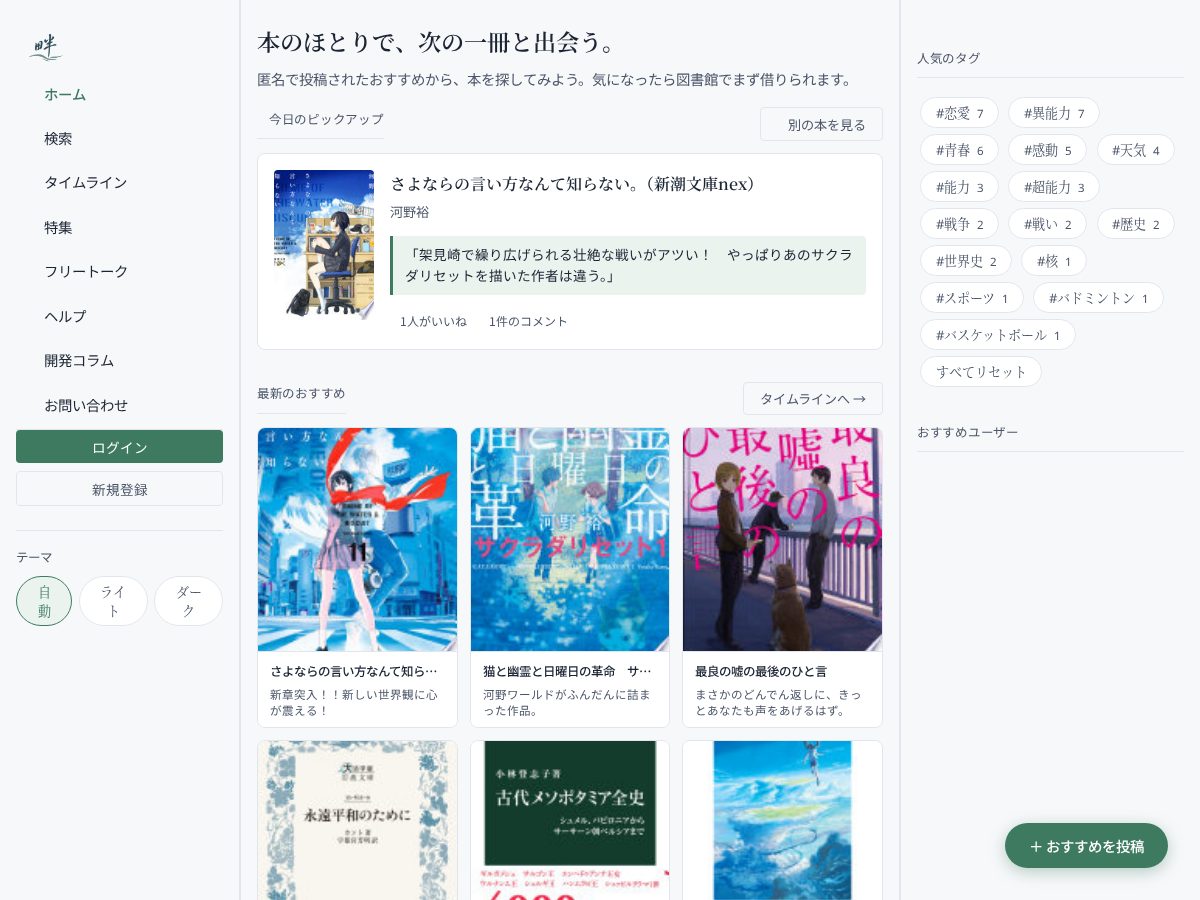Filter by the #歴史 tag
The width and height of the screenshot is (1200, 900).
pyautogui.click(x=1135, y=224)
